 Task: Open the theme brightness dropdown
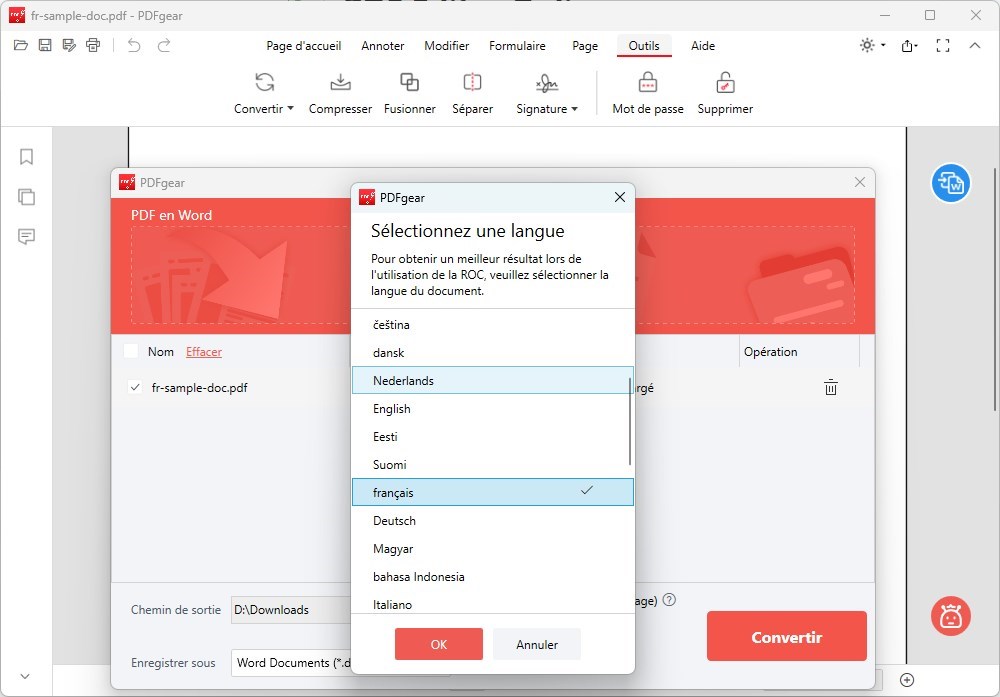pyautogui.click(x=872, y=45)
